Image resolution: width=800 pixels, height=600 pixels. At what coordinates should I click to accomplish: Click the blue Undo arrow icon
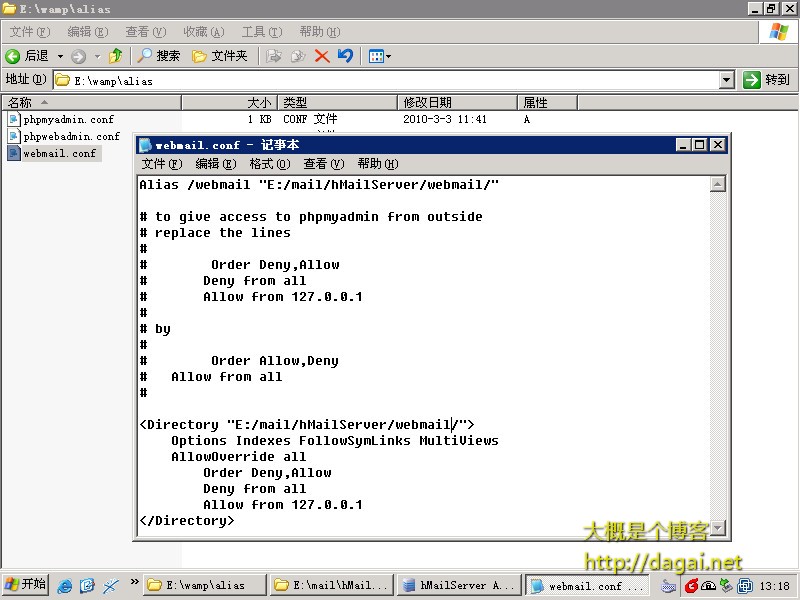pos(345,56)
